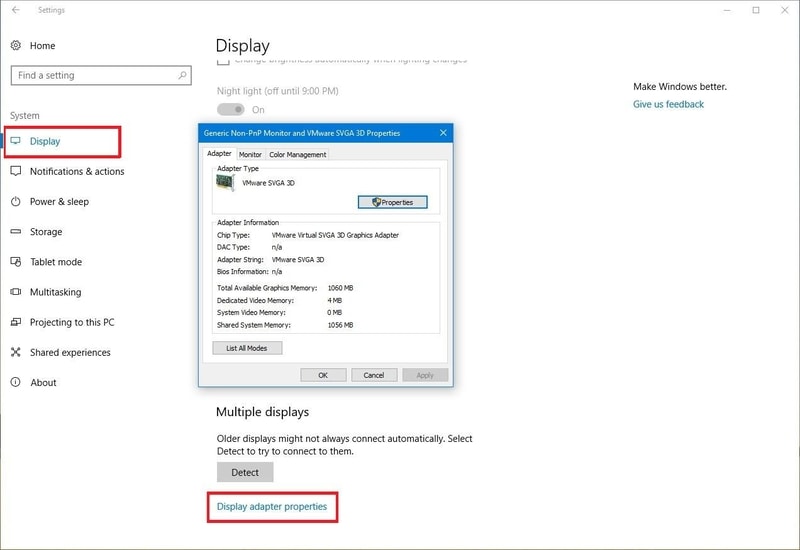Viewport: 800px width, 550px height.
Task: Click the 1060 MB total graphics memory value
Action: (340, 288)
